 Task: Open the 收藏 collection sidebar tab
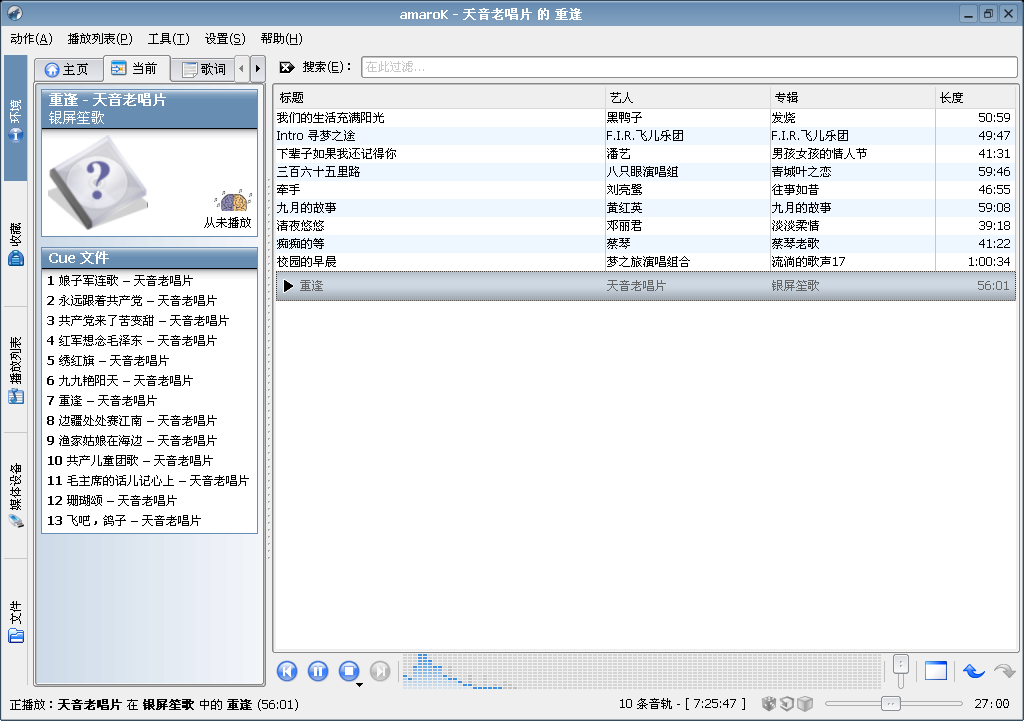click(16, 244)
